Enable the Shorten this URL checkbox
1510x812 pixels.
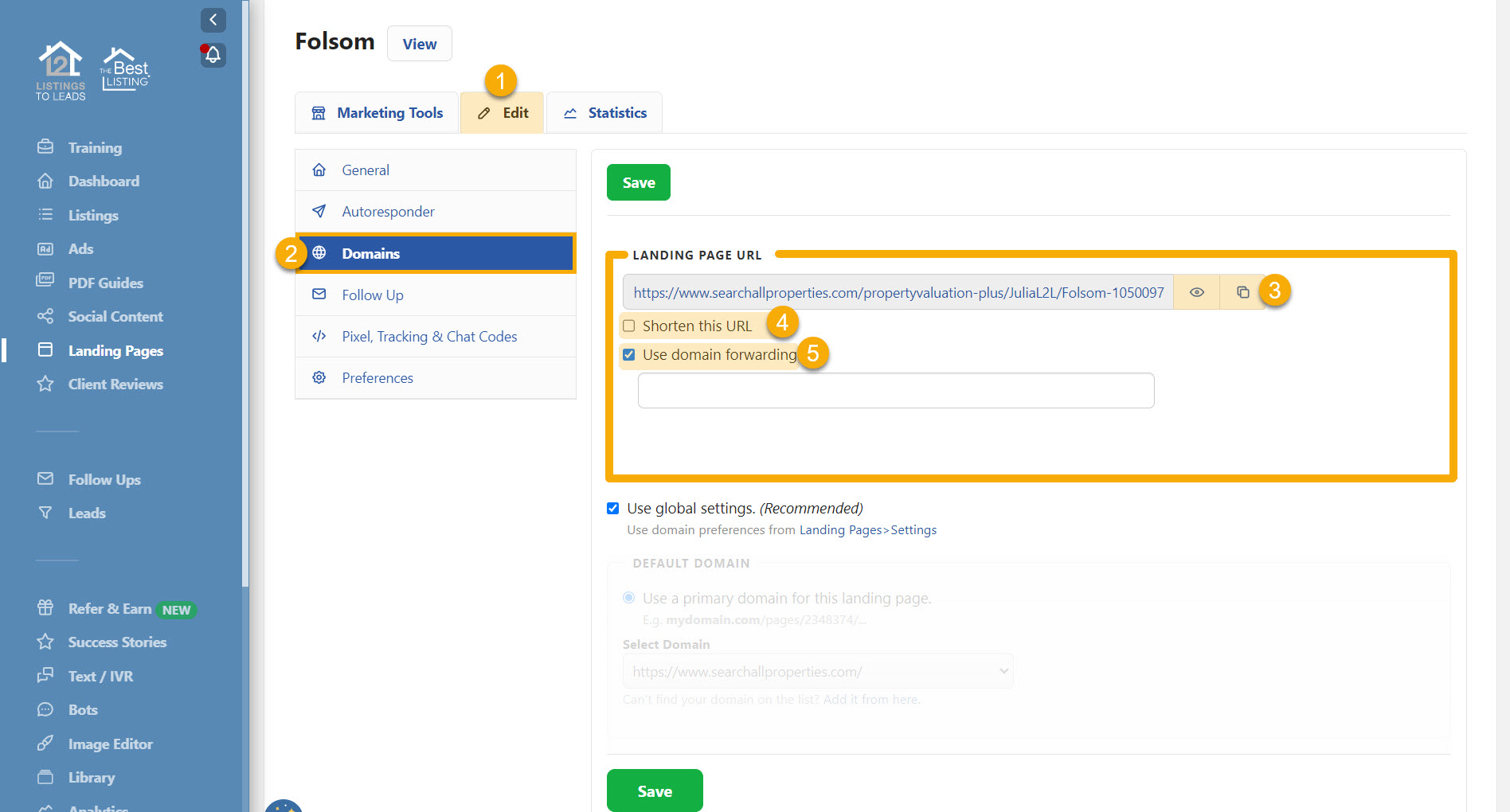pos(629,326)
